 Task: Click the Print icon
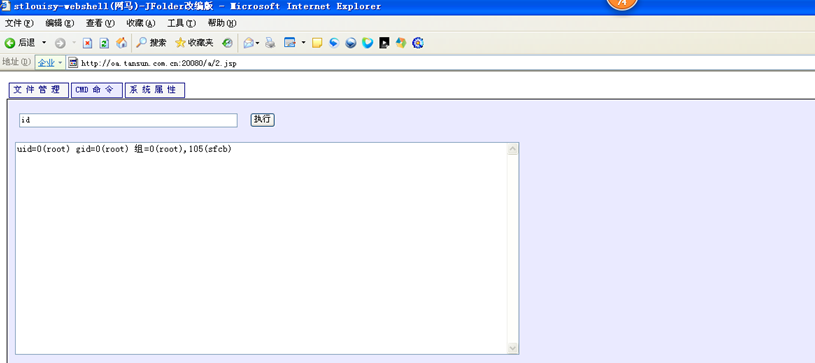point(270,43)
